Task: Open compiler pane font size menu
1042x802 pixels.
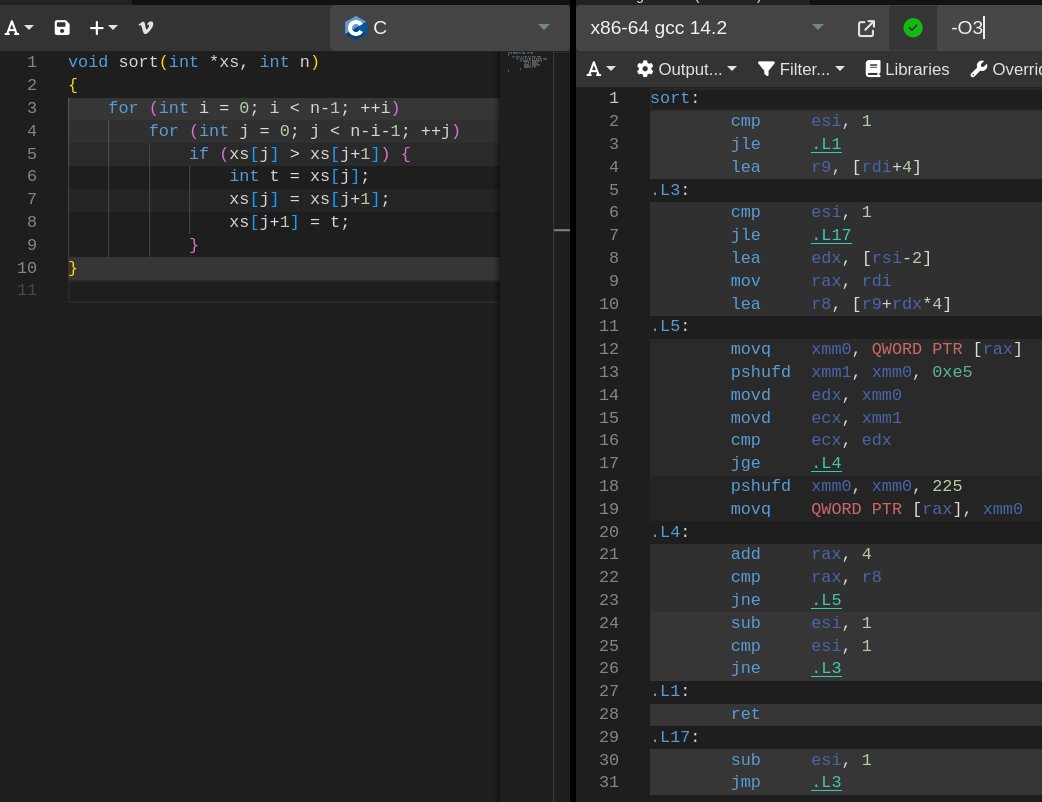Action: 601,69
